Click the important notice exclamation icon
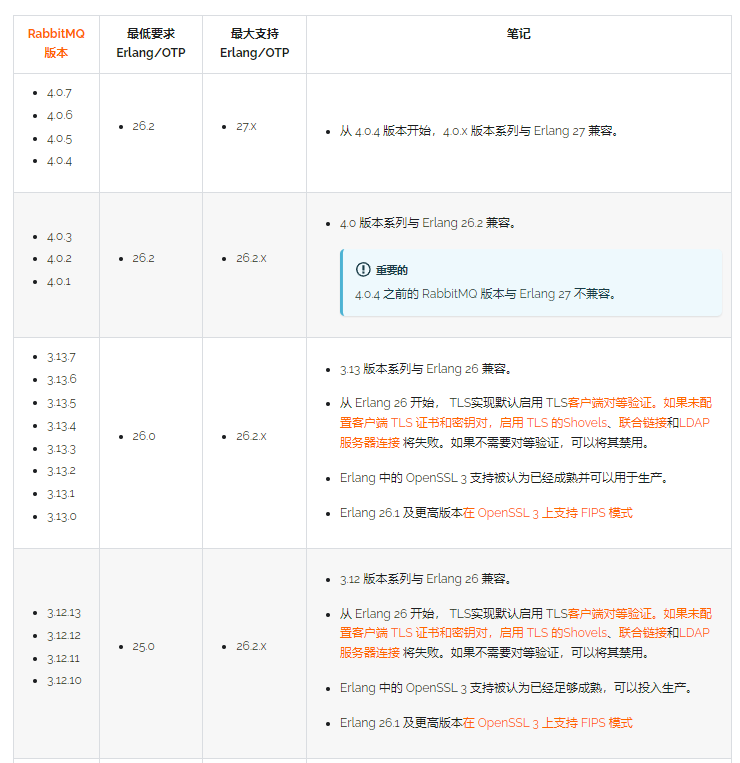Image resolution: width=740 pixels, height=763 pixels. (x=363, y=269)
